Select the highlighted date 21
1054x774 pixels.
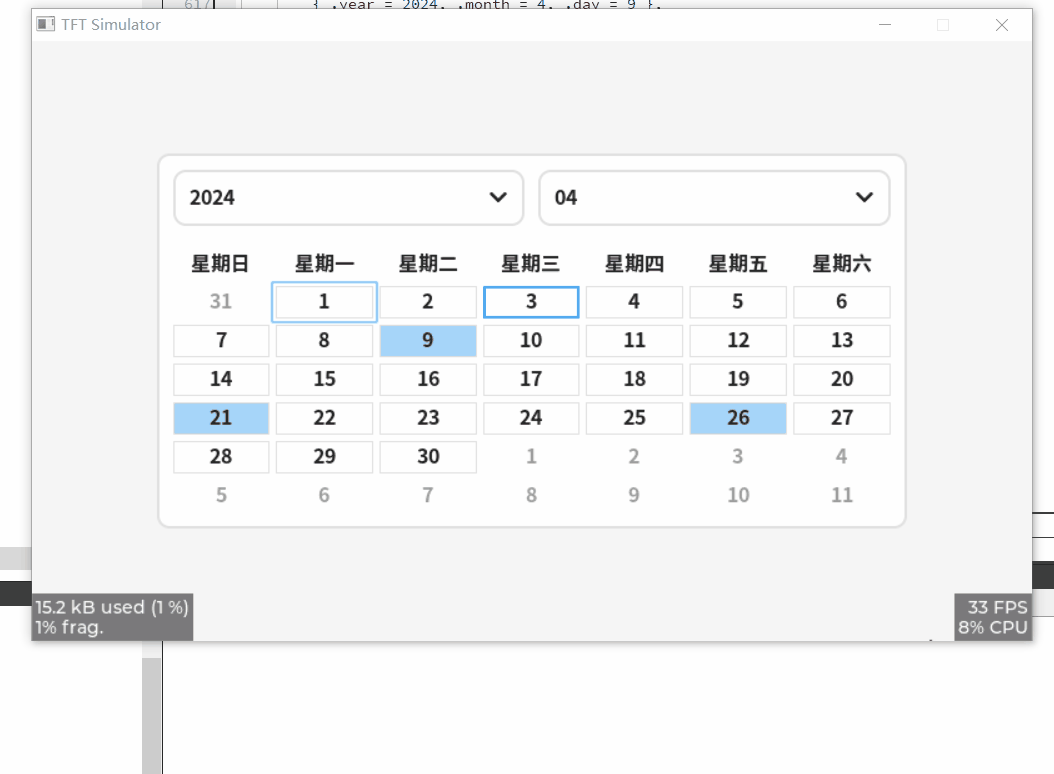coord(221,418)
